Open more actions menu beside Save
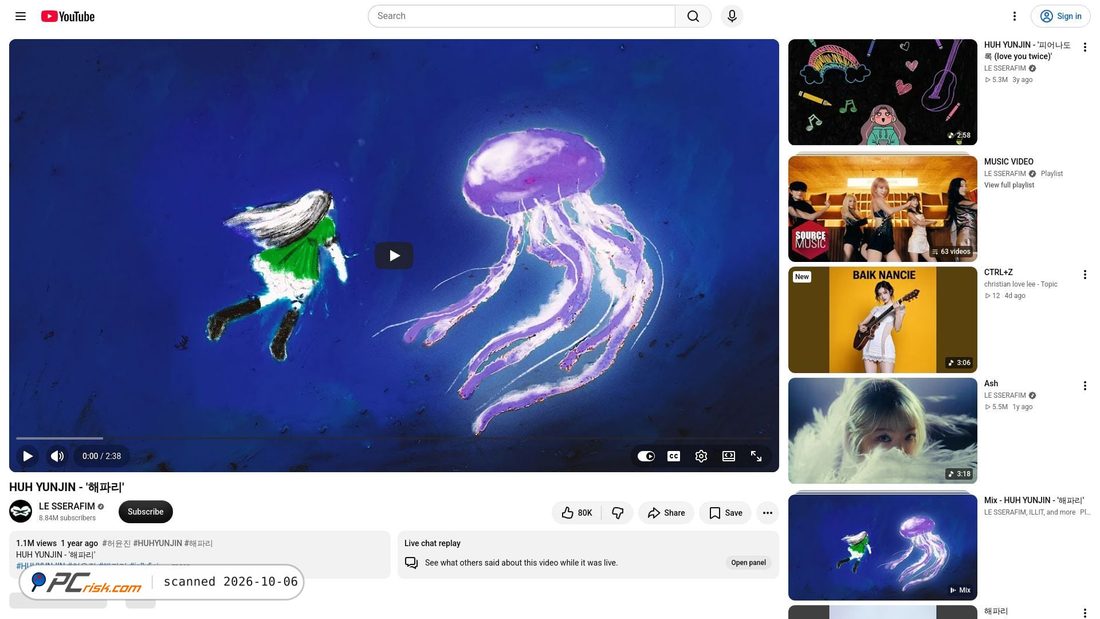Image resolution: width=1100 pixels, height=619 pixels. 767,513
